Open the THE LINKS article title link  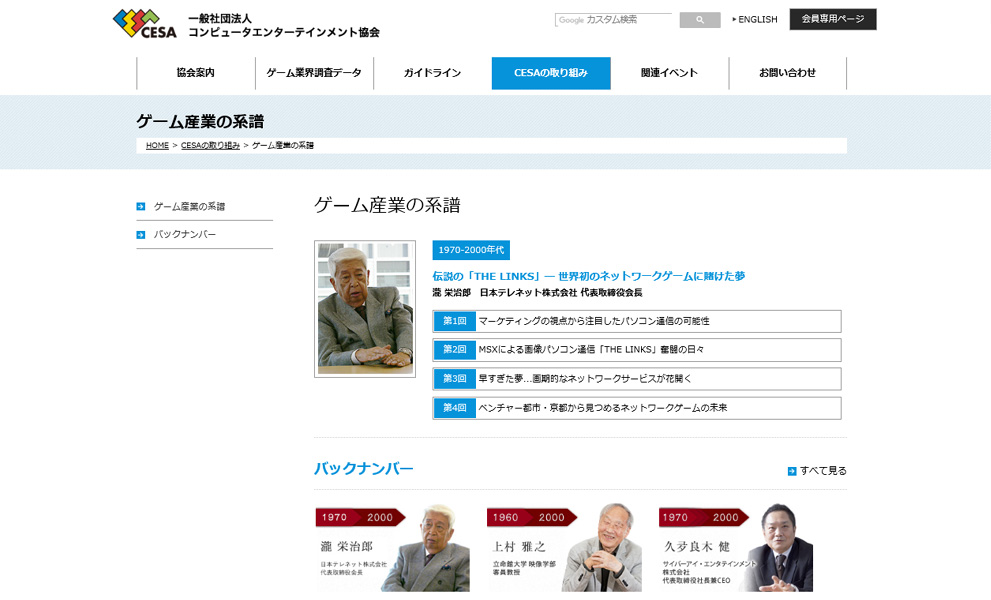(x=588, y=276)
